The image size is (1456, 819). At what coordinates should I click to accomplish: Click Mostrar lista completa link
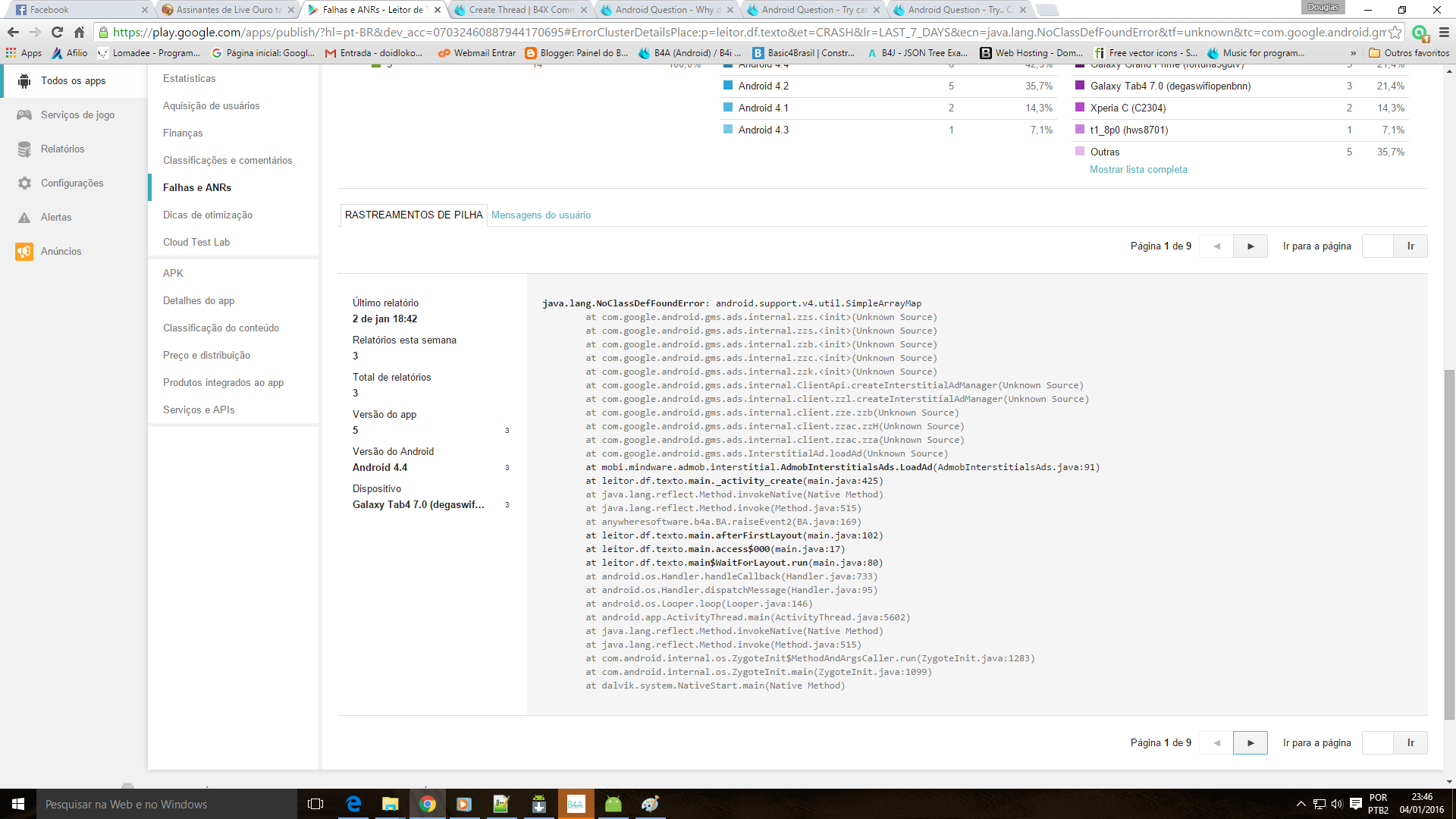pos(1138,170)
